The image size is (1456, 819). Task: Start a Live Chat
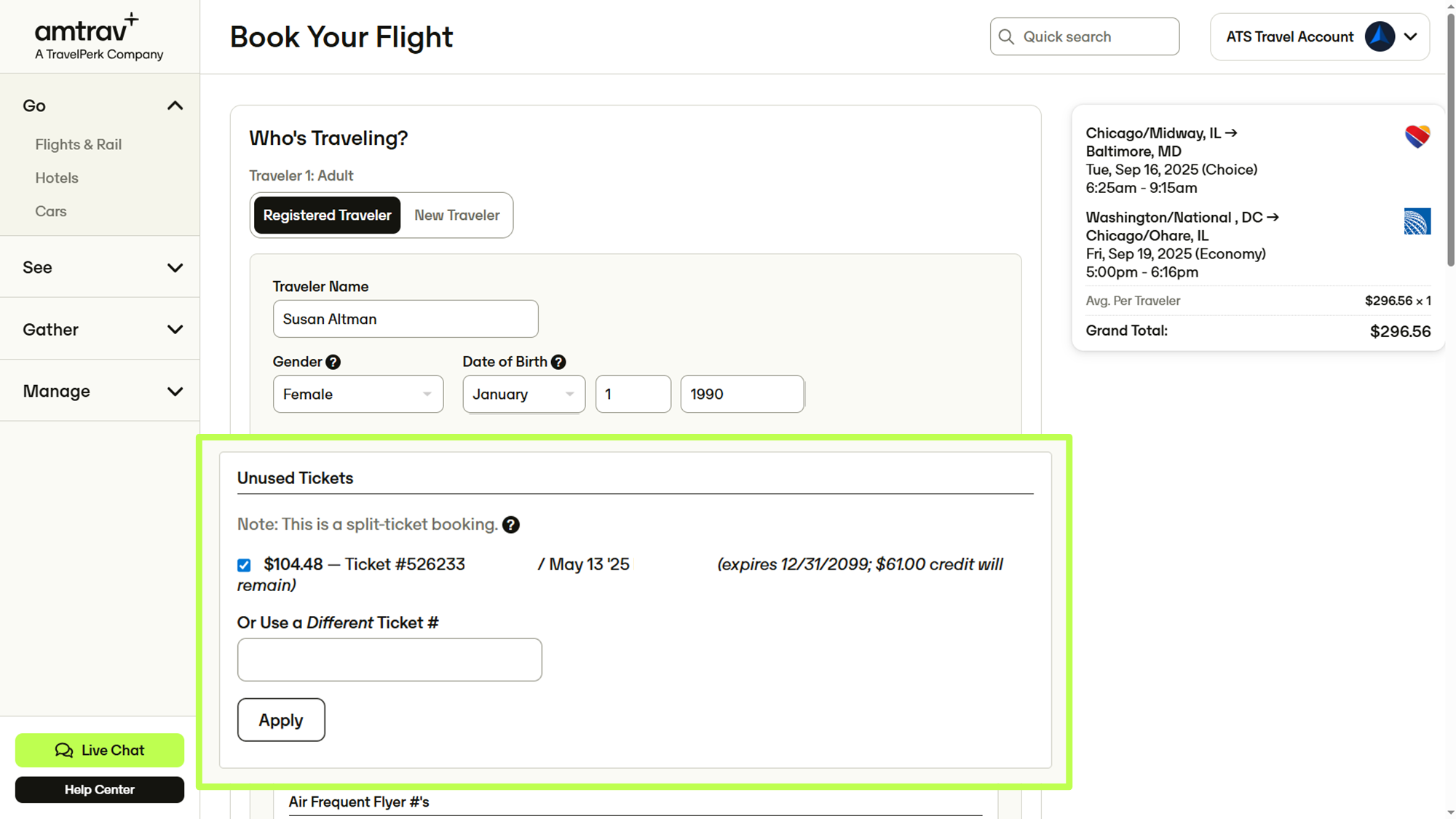tap(100, 750)
